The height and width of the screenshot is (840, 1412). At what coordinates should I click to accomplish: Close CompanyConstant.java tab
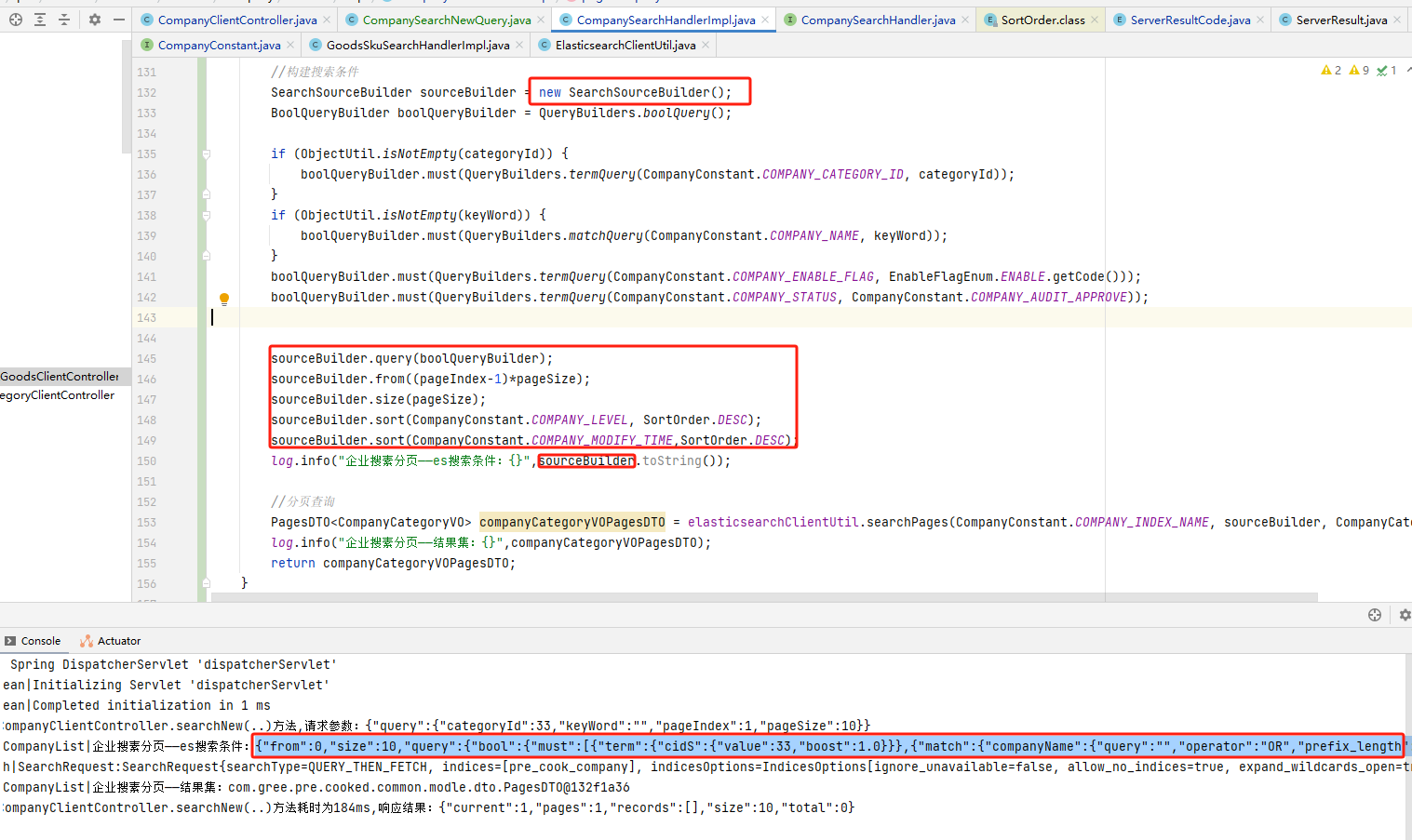click(x=290, y=45)
